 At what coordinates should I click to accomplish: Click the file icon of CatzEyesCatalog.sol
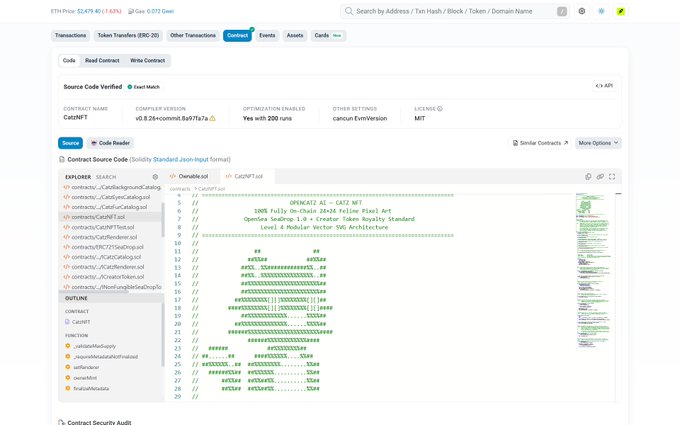(x=67, y=197)
